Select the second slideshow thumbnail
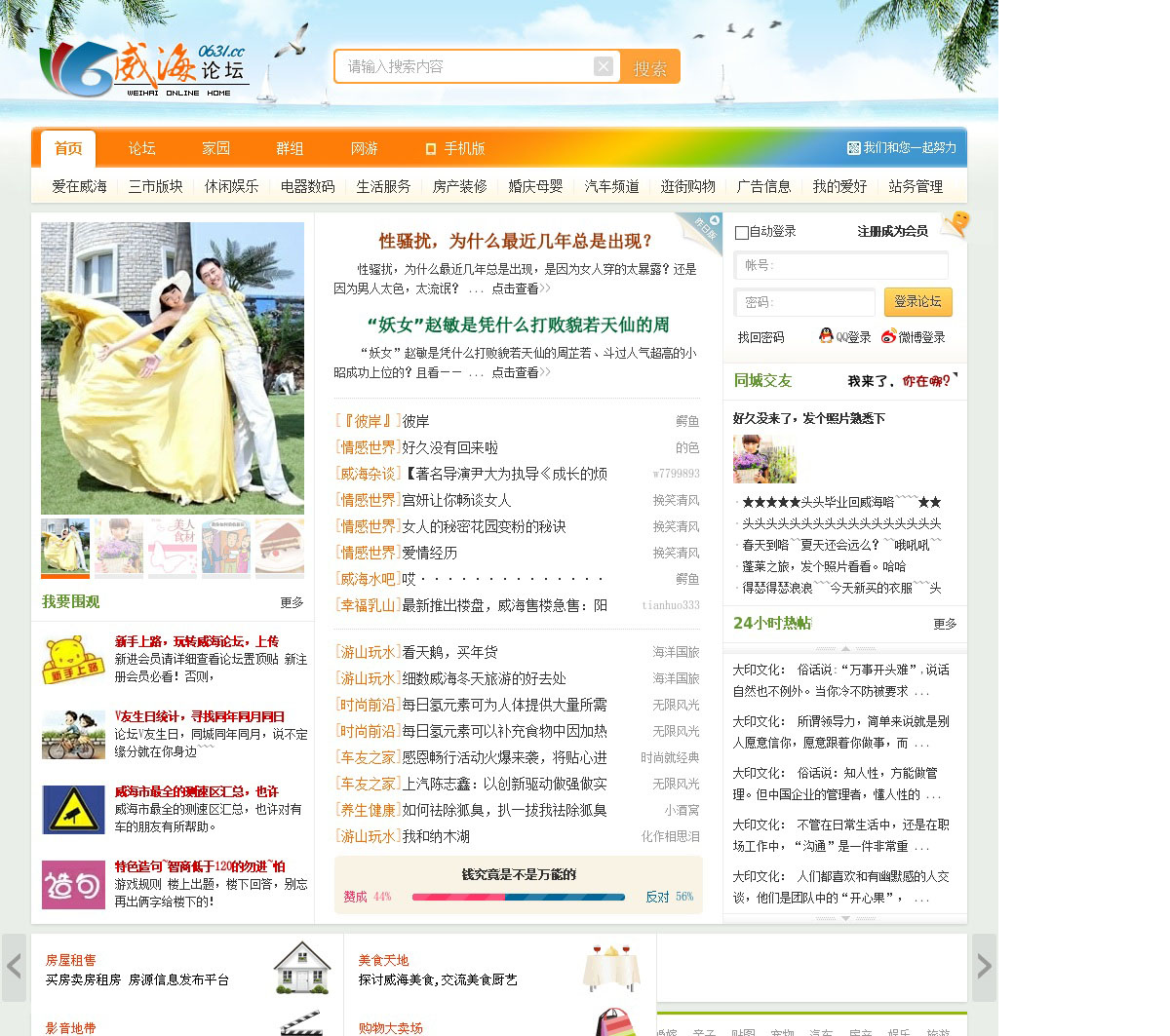 (x=119, y=546)
